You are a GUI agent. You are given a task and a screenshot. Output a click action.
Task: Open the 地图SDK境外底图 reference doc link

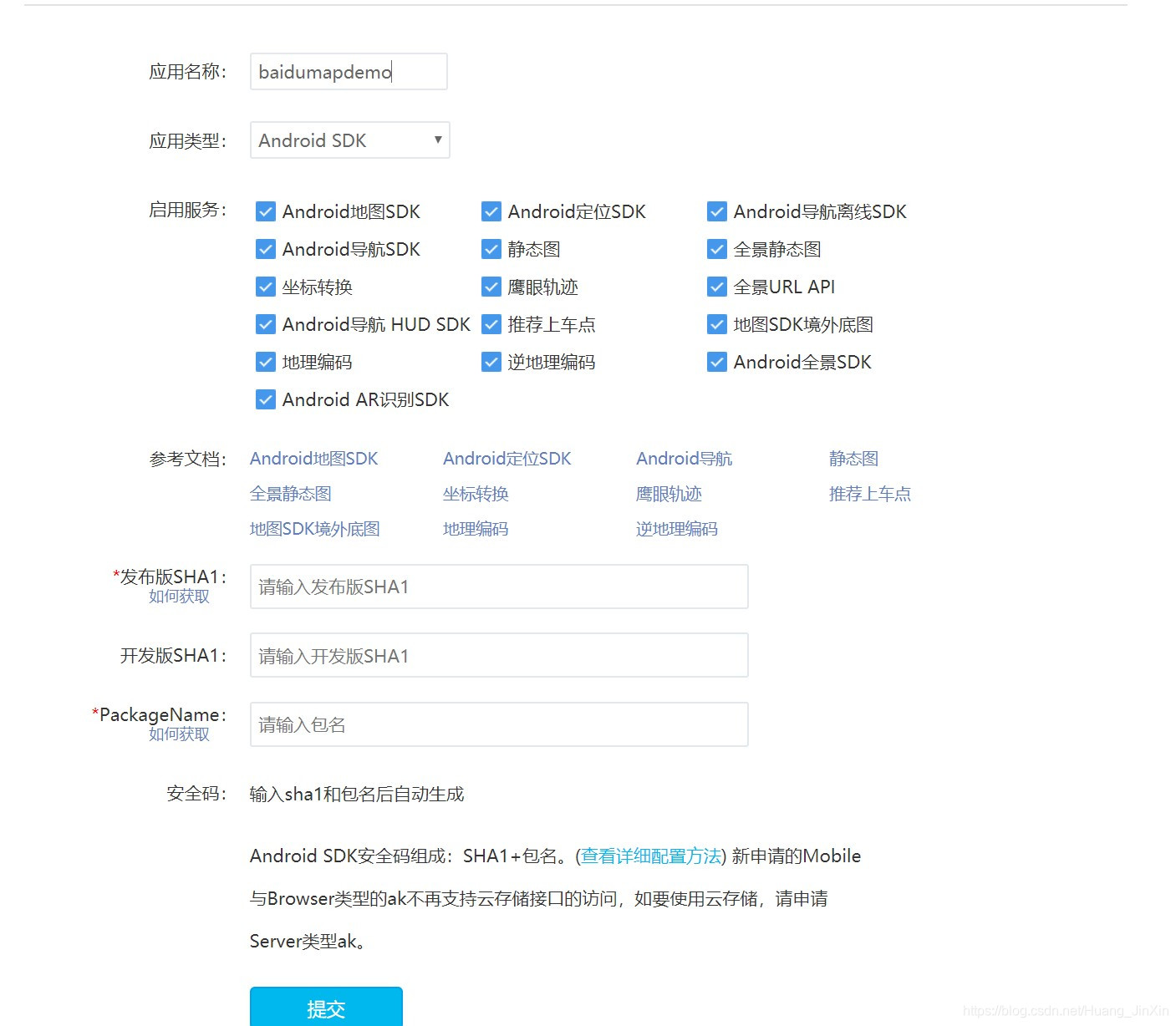tap(315, 529)
